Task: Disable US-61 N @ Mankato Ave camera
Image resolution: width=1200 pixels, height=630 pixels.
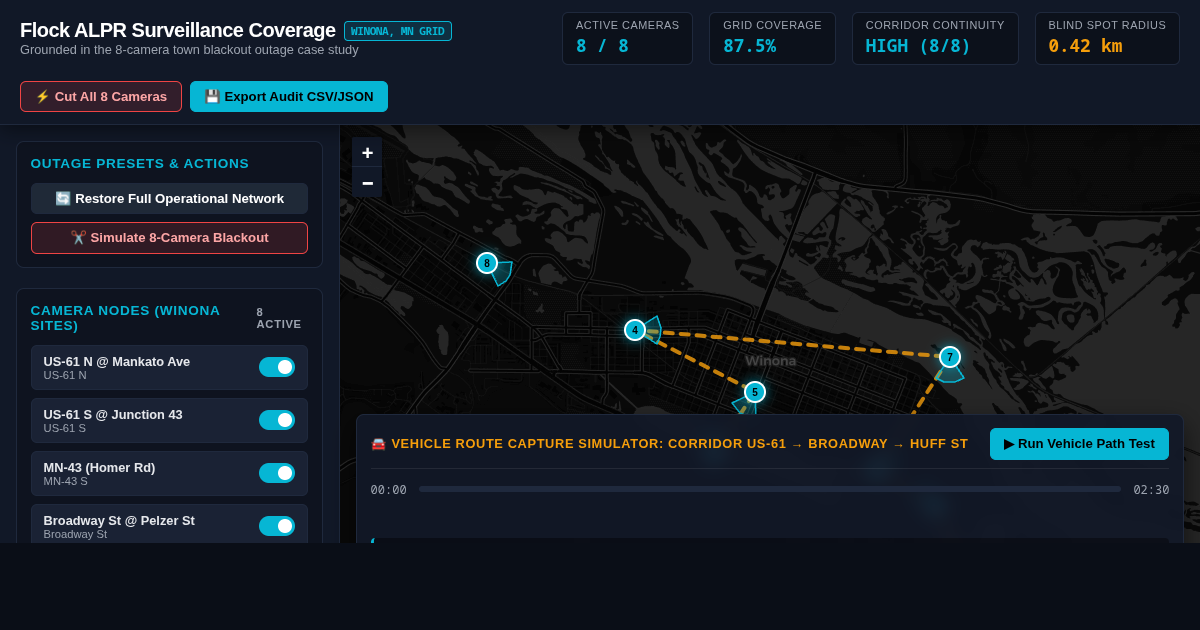Action: (x=277, y=367)
